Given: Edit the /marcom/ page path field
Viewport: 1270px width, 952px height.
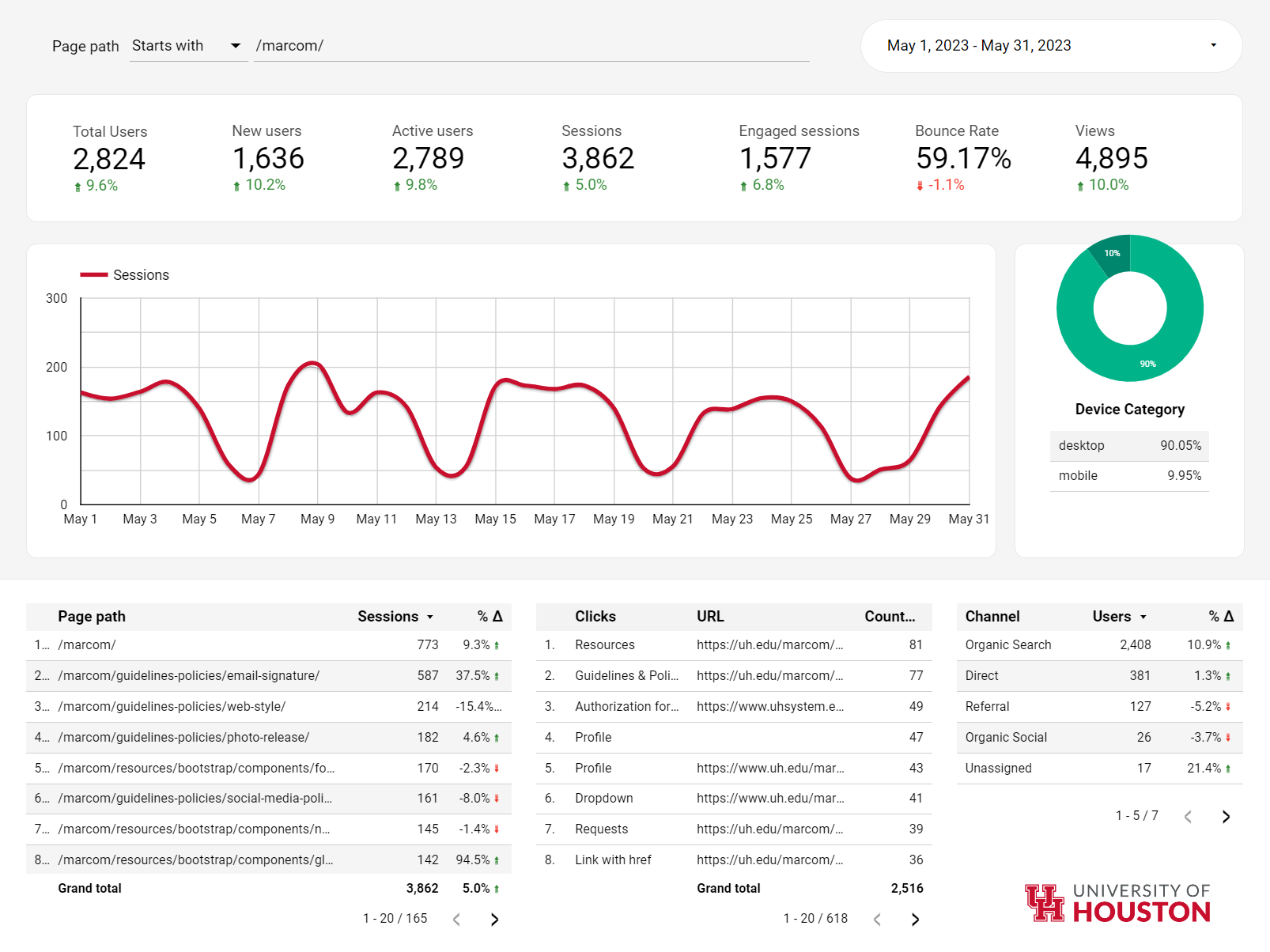Looking at the screenshot, I should [x=531, y=46].
